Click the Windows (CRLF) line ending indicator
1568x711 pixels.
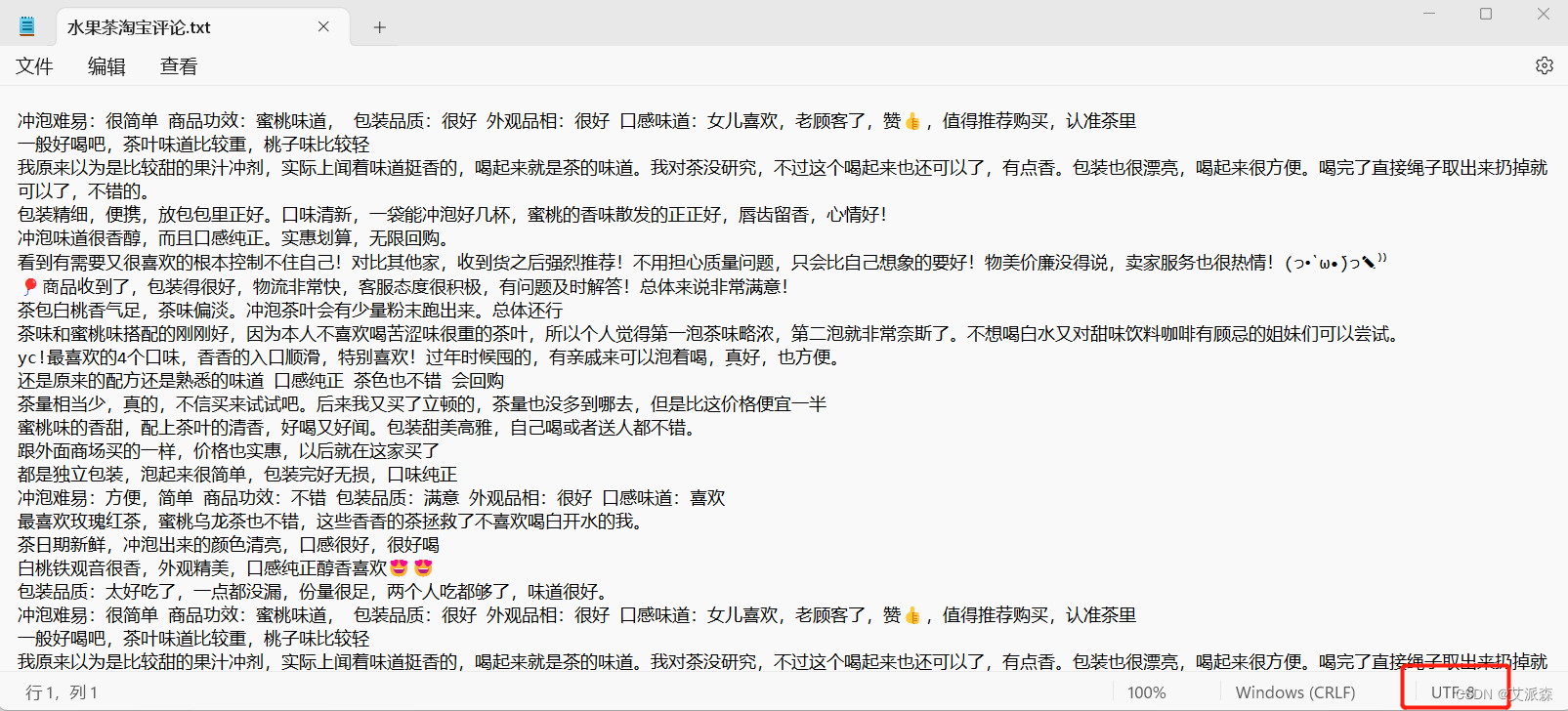1295,692
